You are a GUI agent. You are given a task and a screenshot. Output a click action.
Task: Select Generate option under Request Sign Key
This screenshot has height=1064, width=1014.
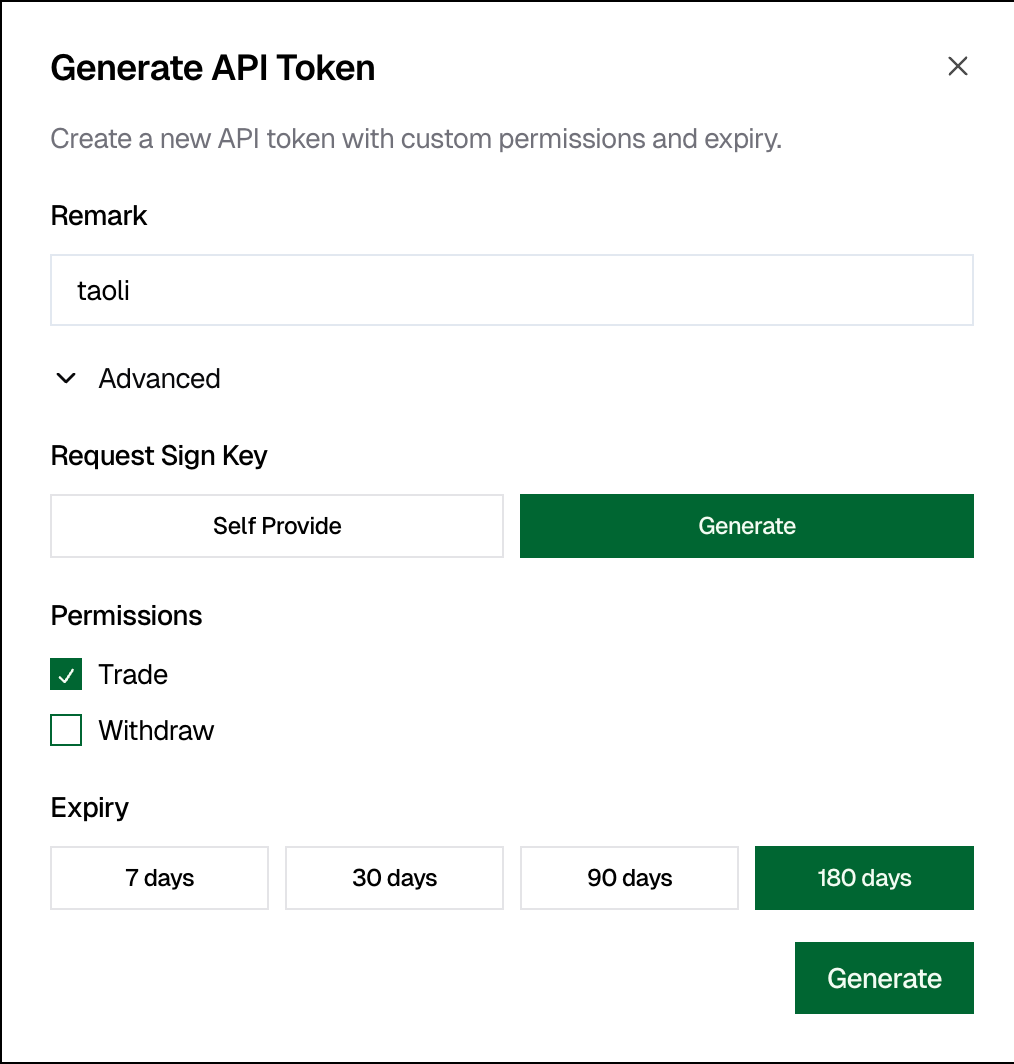[x=747, y=526]
